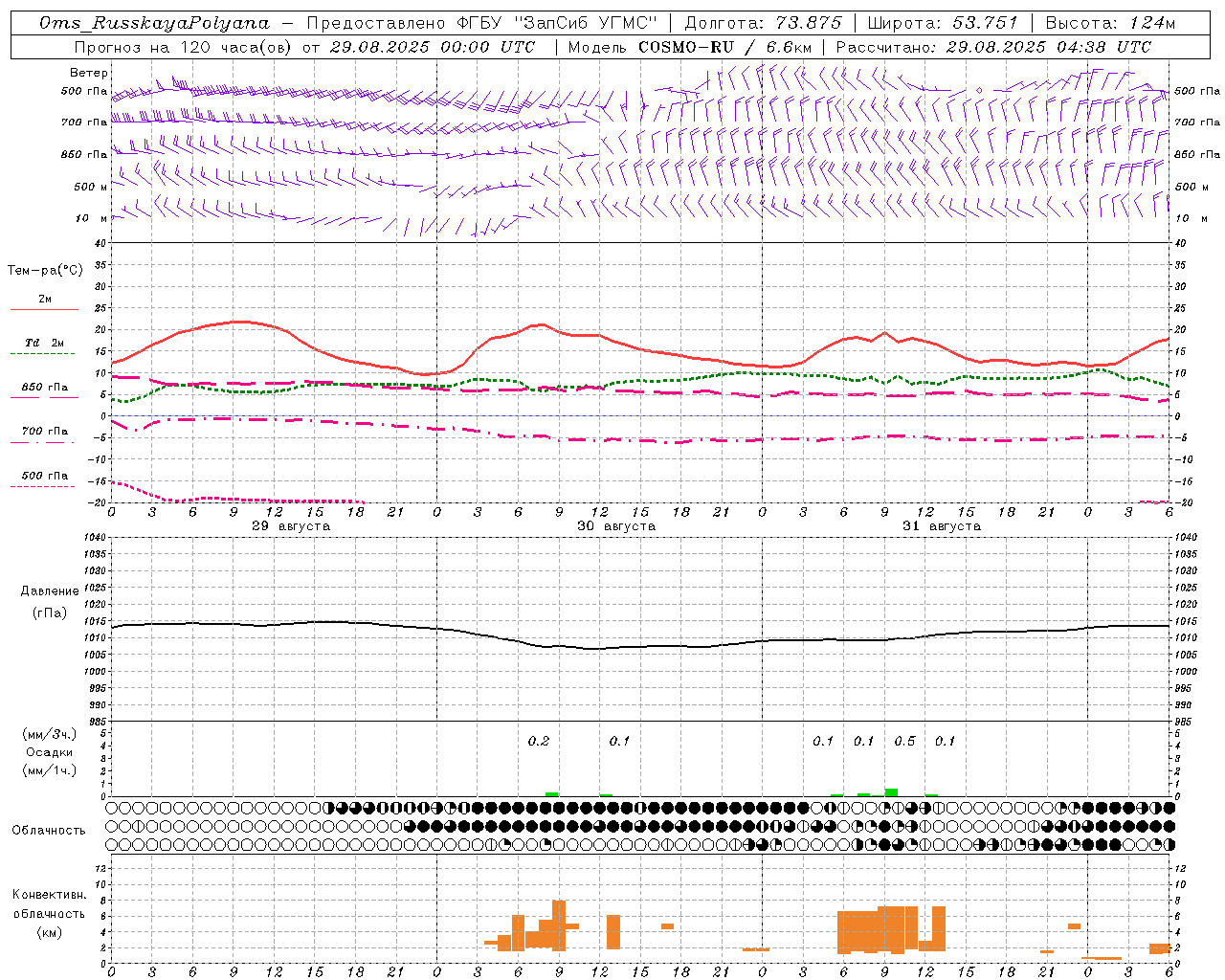Click the date label "29 августа"
Screen dimensions: 1225x980
291,526
